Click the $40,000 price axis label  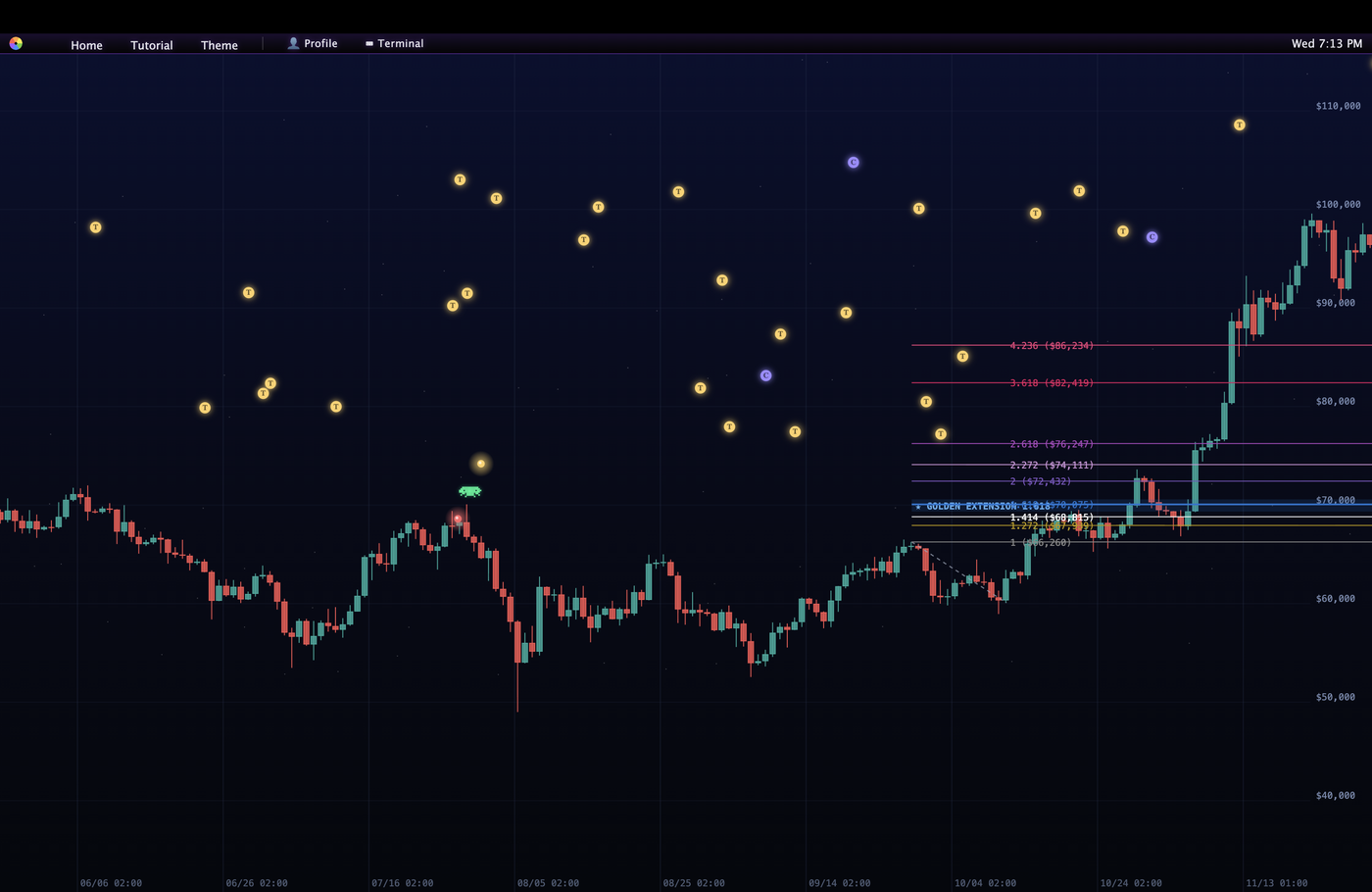coord(1335,795)
